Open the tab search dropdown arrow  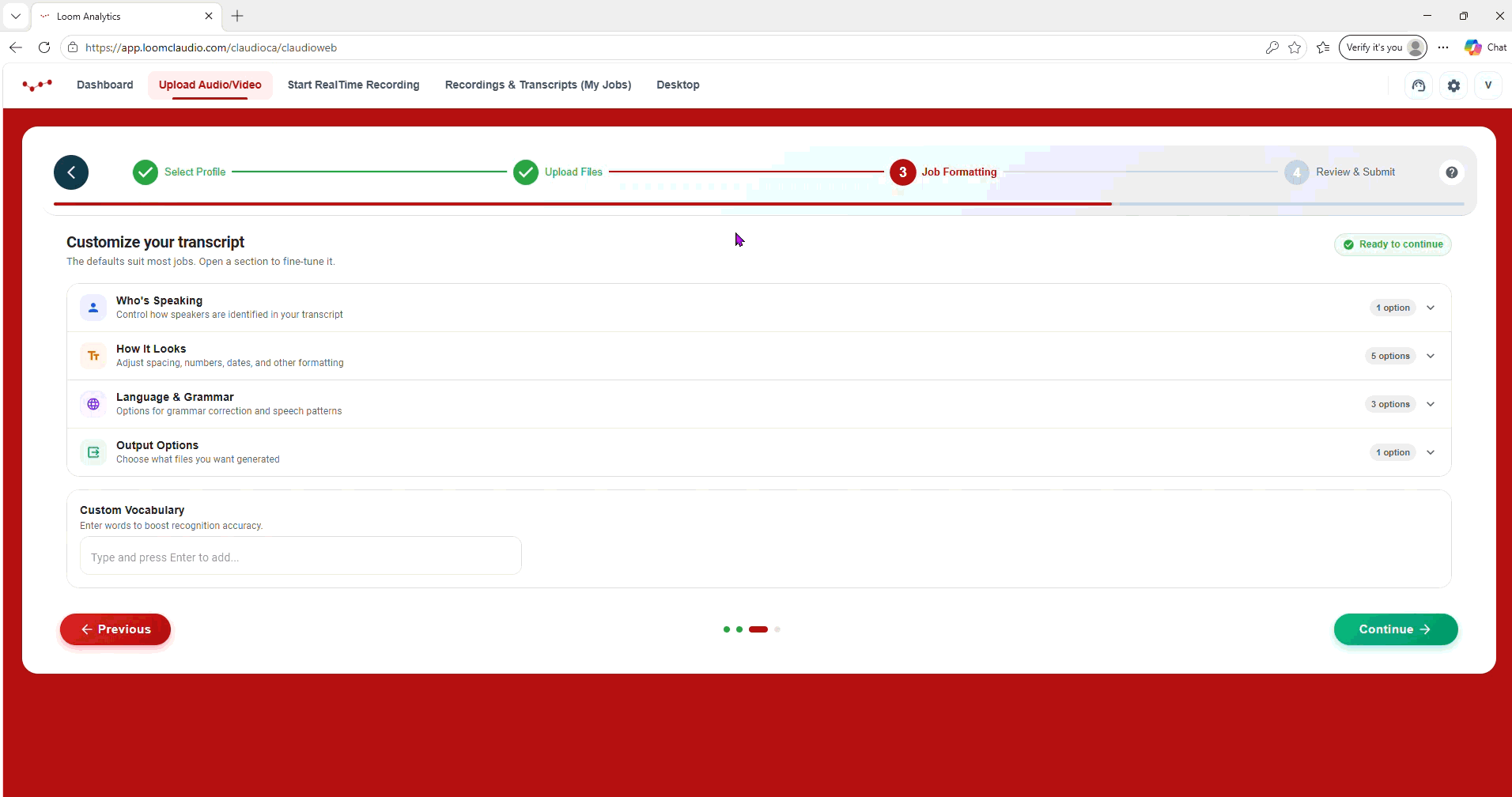click(x=15, y=16)
